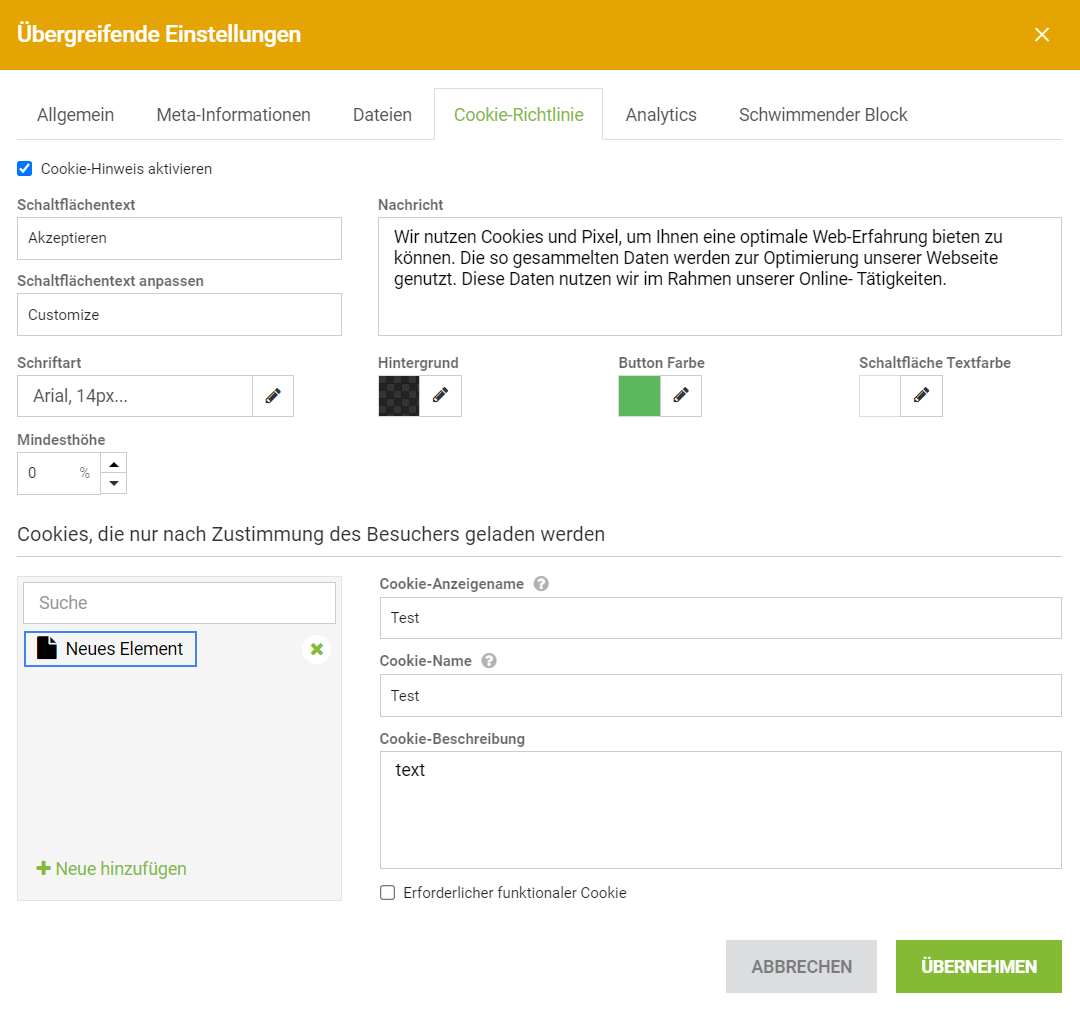Decrement Mindesthöhe with the down arrow
This screenshot has height=1009, width=1080.
tap(113, 484)
